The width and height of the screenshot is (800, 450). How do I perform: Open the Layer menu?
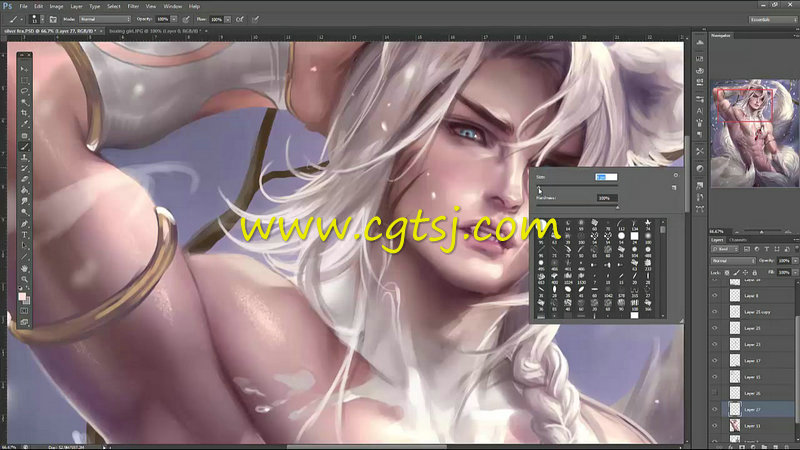pos(77,6)
